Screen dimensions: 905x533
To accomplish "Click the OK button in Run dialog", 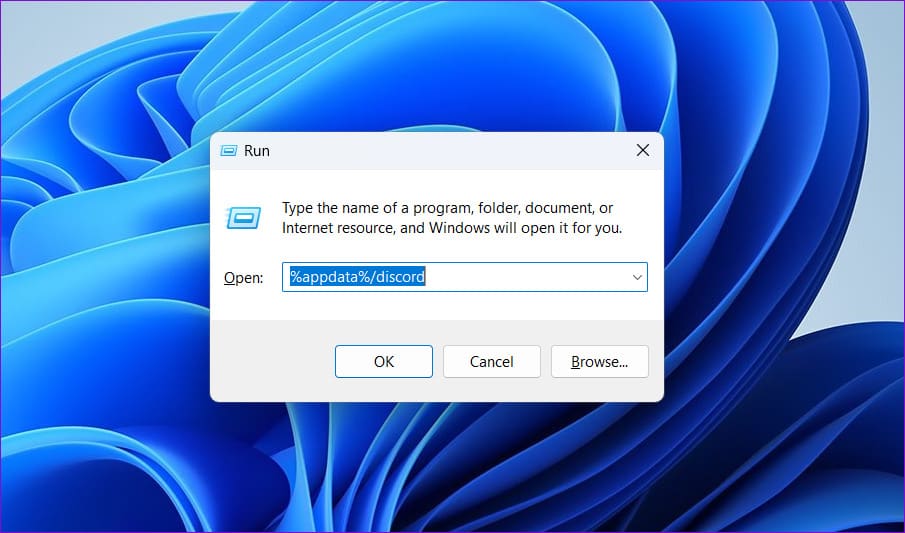I will pyautogui.click(x=383, y=361).
